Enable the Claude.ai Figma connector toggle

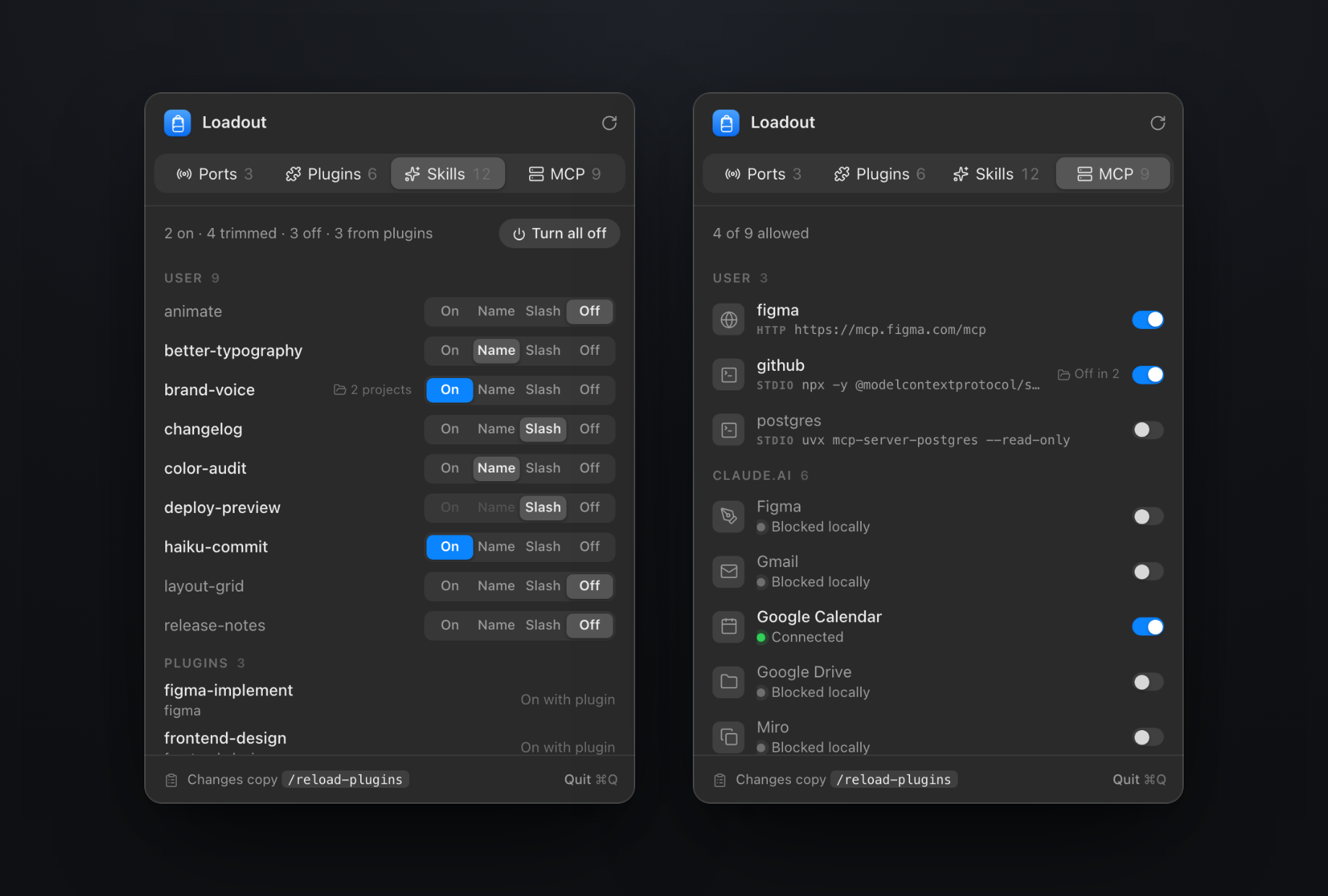[x=1148, y=517]
